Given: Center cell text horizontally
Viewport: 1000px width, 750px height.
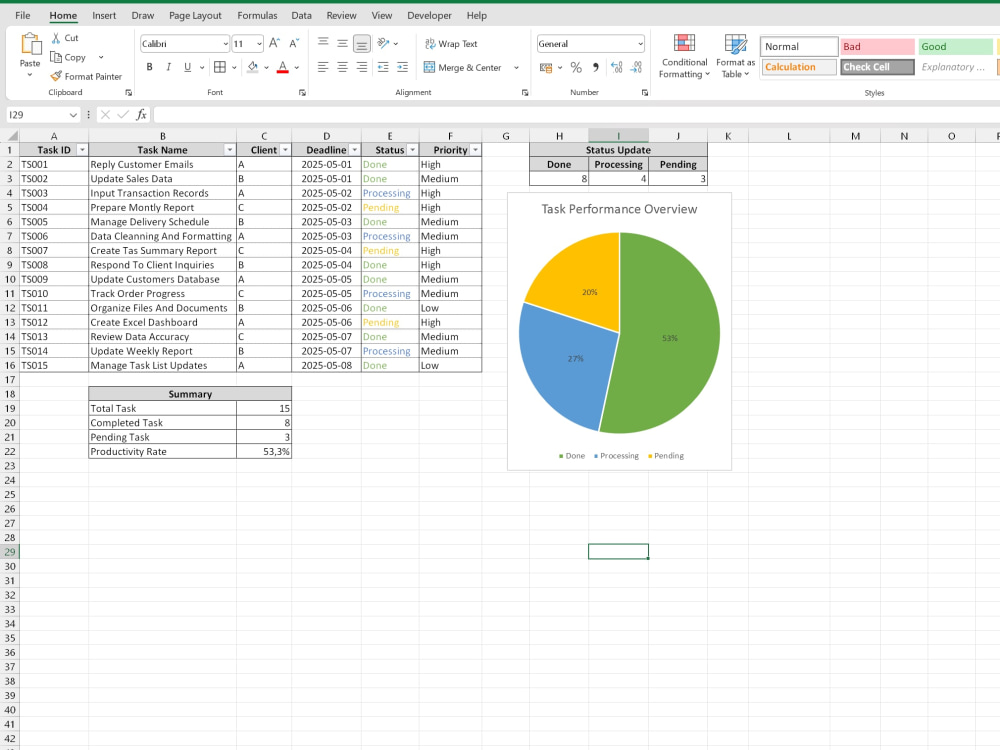Looking at the screenshot, I should click(x=342, y=67).
